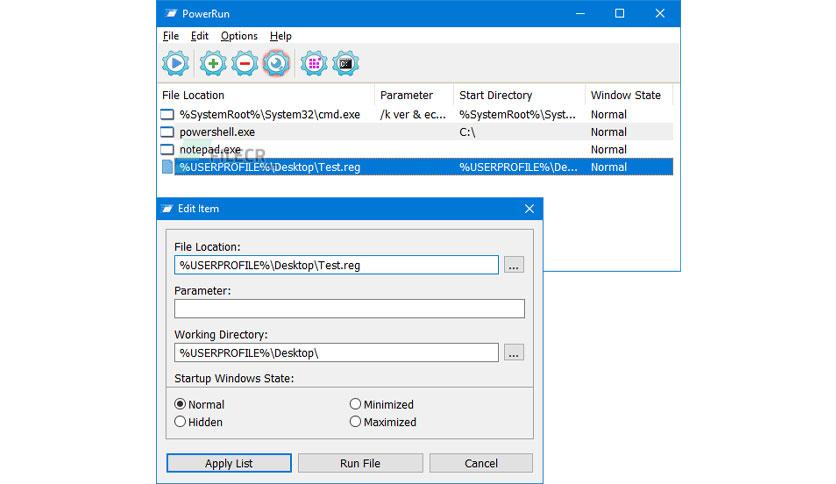The image size is (836, 484).
Task: Maximize the PowerRun window
Action: pyautogui.click(x=620, y=13)
